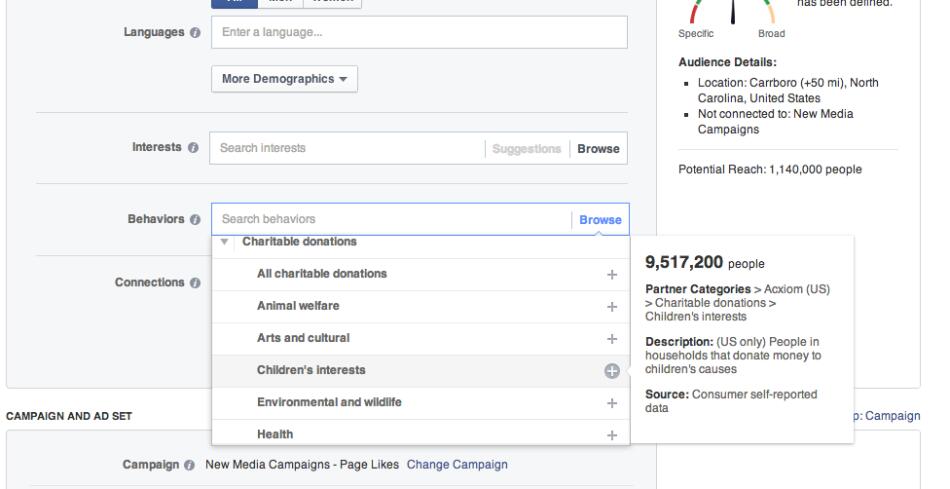Viewport: 950px width, 489px height.
Task: Add All charitable donations with plus icon
Action: pyautogui.click(x=612, y=274)
